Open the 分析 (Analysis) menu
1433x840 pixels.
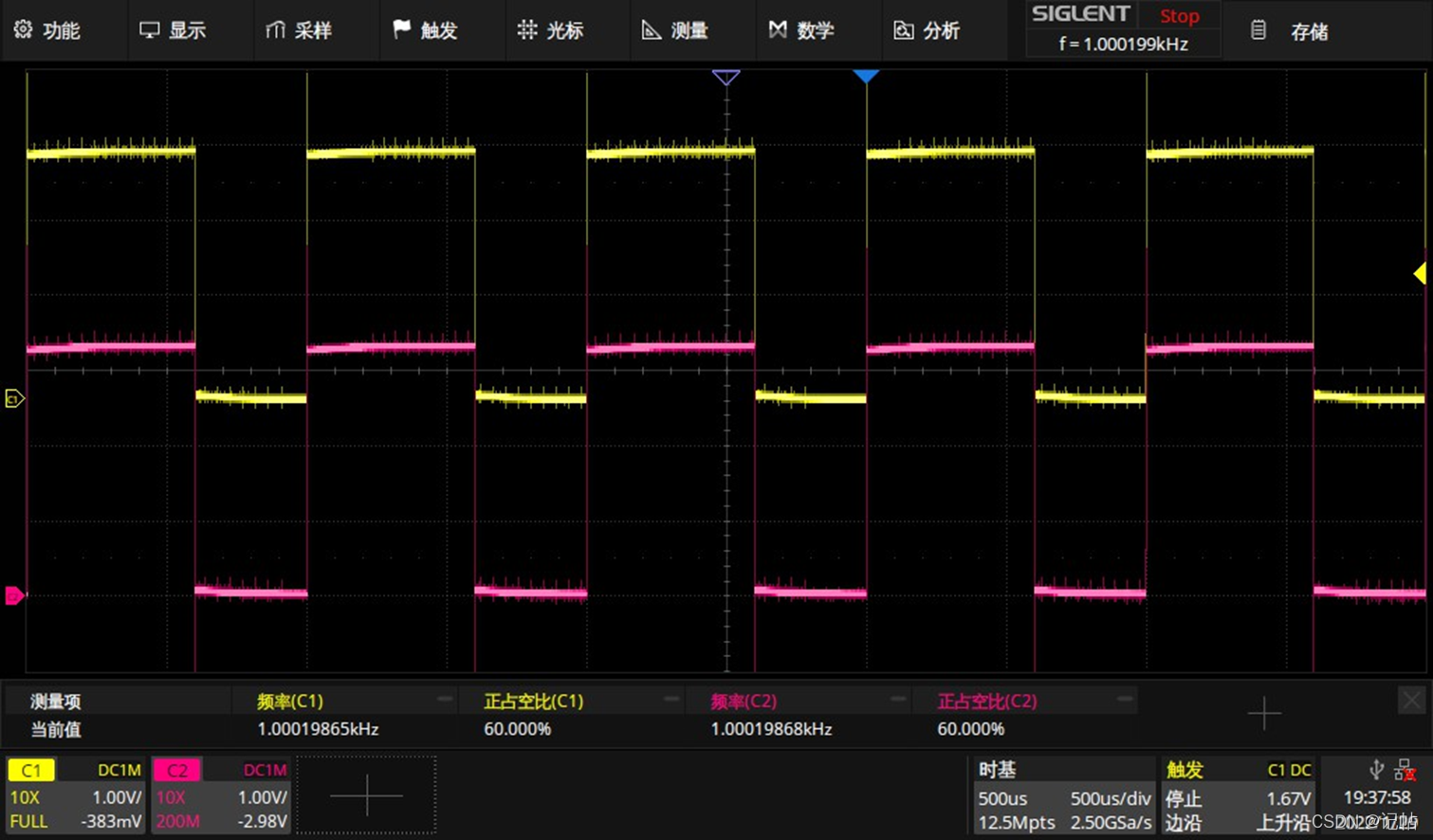tap(928, 30)
